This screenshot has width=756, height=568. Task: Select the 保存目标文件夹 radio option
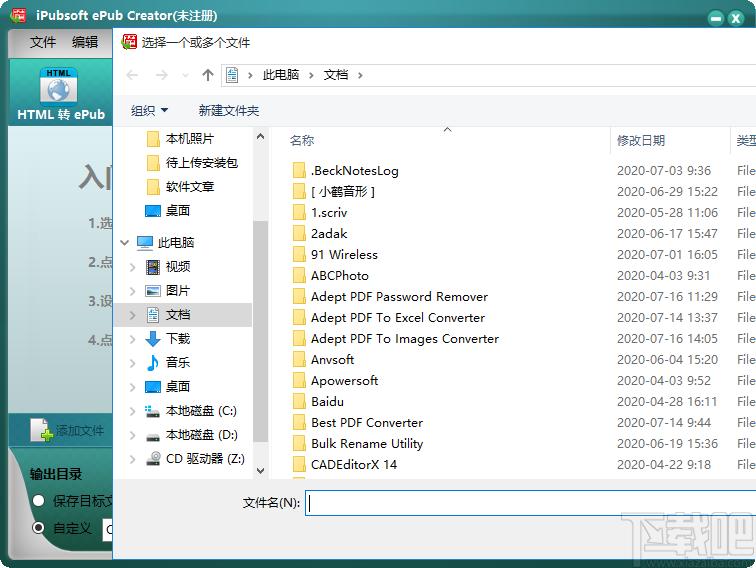tap(39, 501)
